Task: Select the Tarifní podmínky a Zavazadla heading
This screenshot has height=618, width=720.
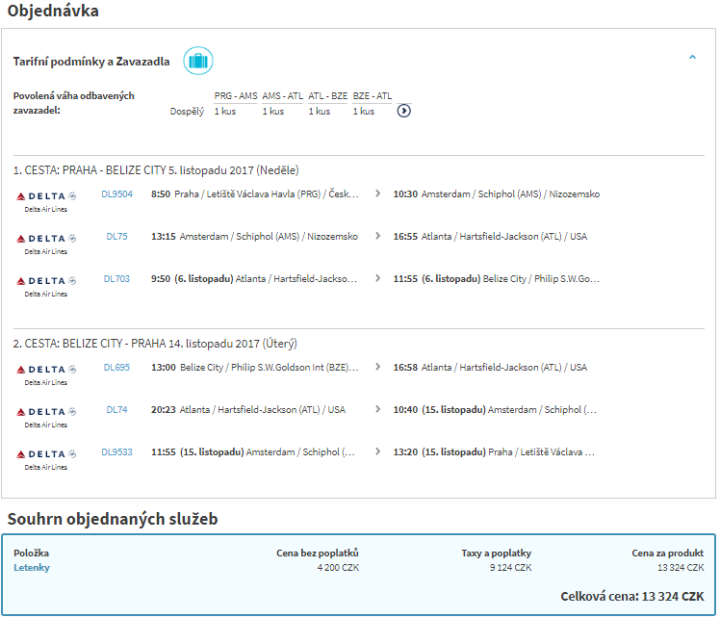Action: click(x=91, y=61)
